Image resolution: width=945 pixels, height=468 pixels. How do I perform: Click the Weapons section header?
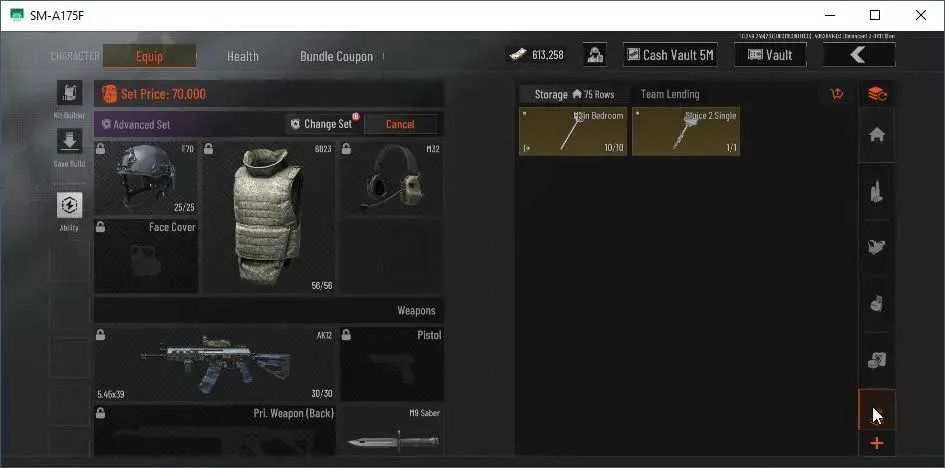(x=269, y=311)
